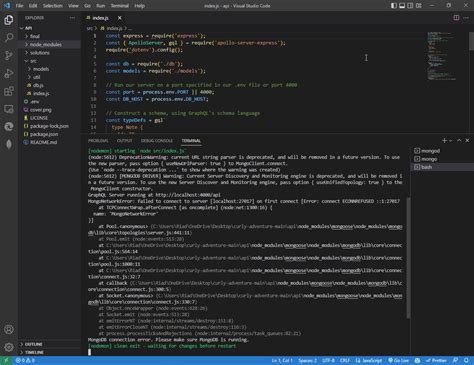Open the Accounts icon in activity bar

pos(9,329)
